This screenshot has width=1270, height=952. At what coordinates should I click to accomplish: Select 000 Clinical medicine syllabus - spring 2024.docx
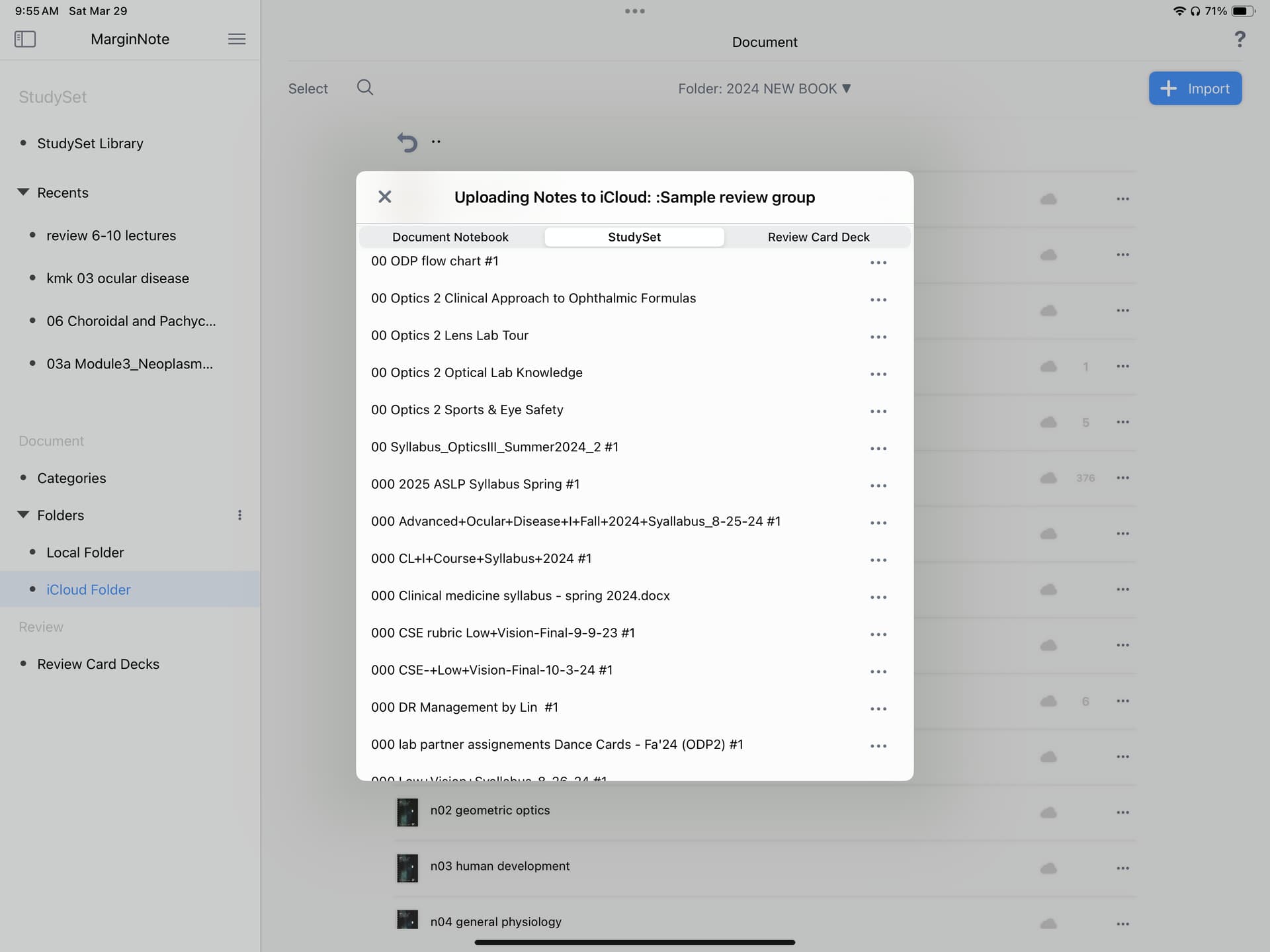click(521, 596)
